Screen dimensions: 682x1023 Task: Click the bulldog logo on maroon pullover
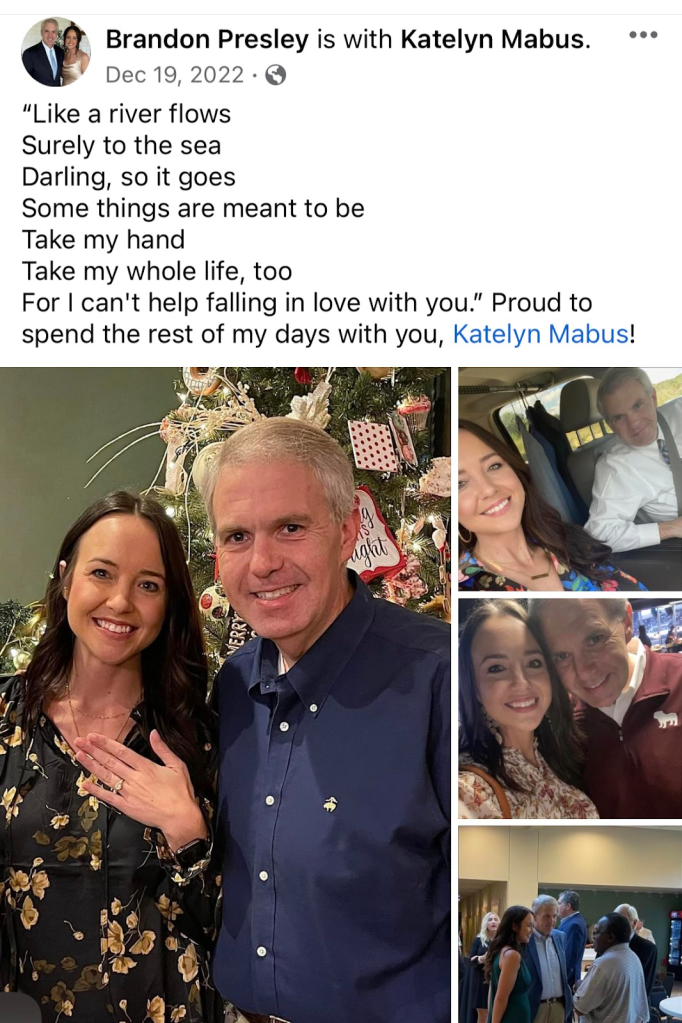[x=666, y=720]
